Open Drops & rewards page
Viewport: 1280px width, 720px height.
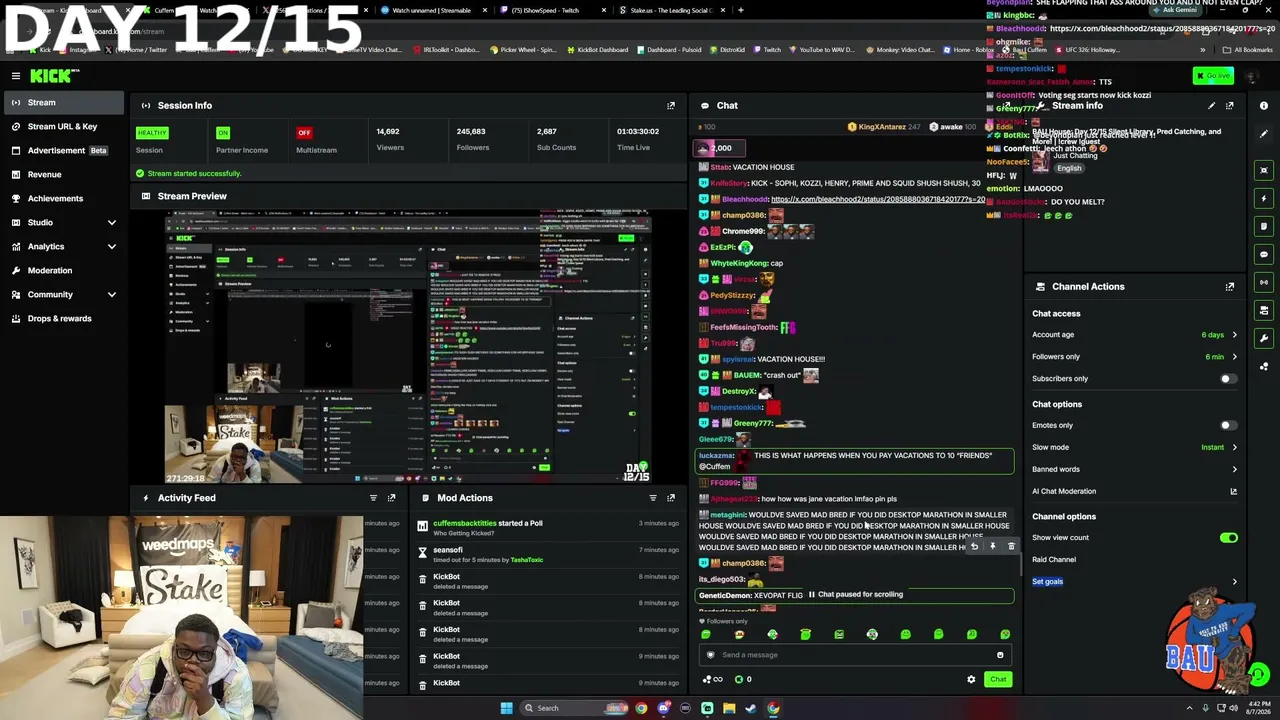pos(64,318)
